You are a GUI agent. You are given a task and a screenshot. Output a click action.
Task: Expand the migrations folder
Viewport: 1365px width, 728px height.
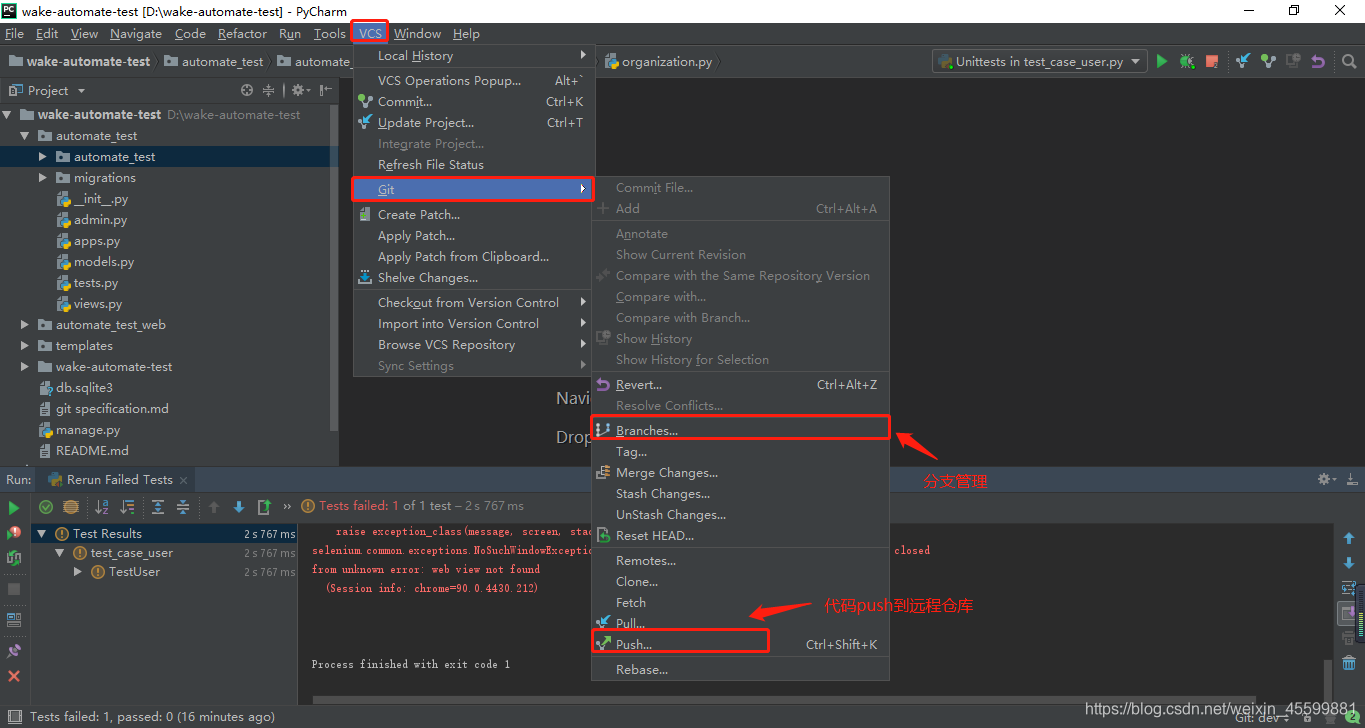click(x=42, y=177)
